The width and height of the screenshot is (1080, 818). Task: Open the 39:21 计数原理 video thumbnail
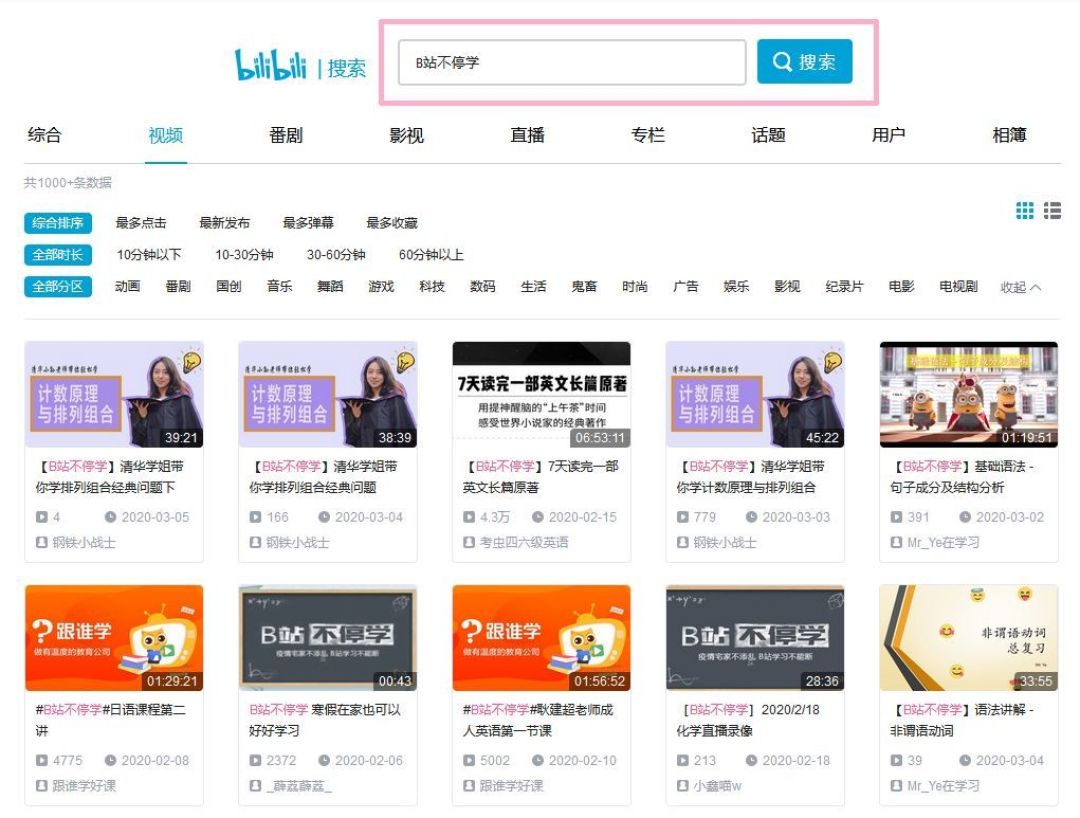click(114, 395)
